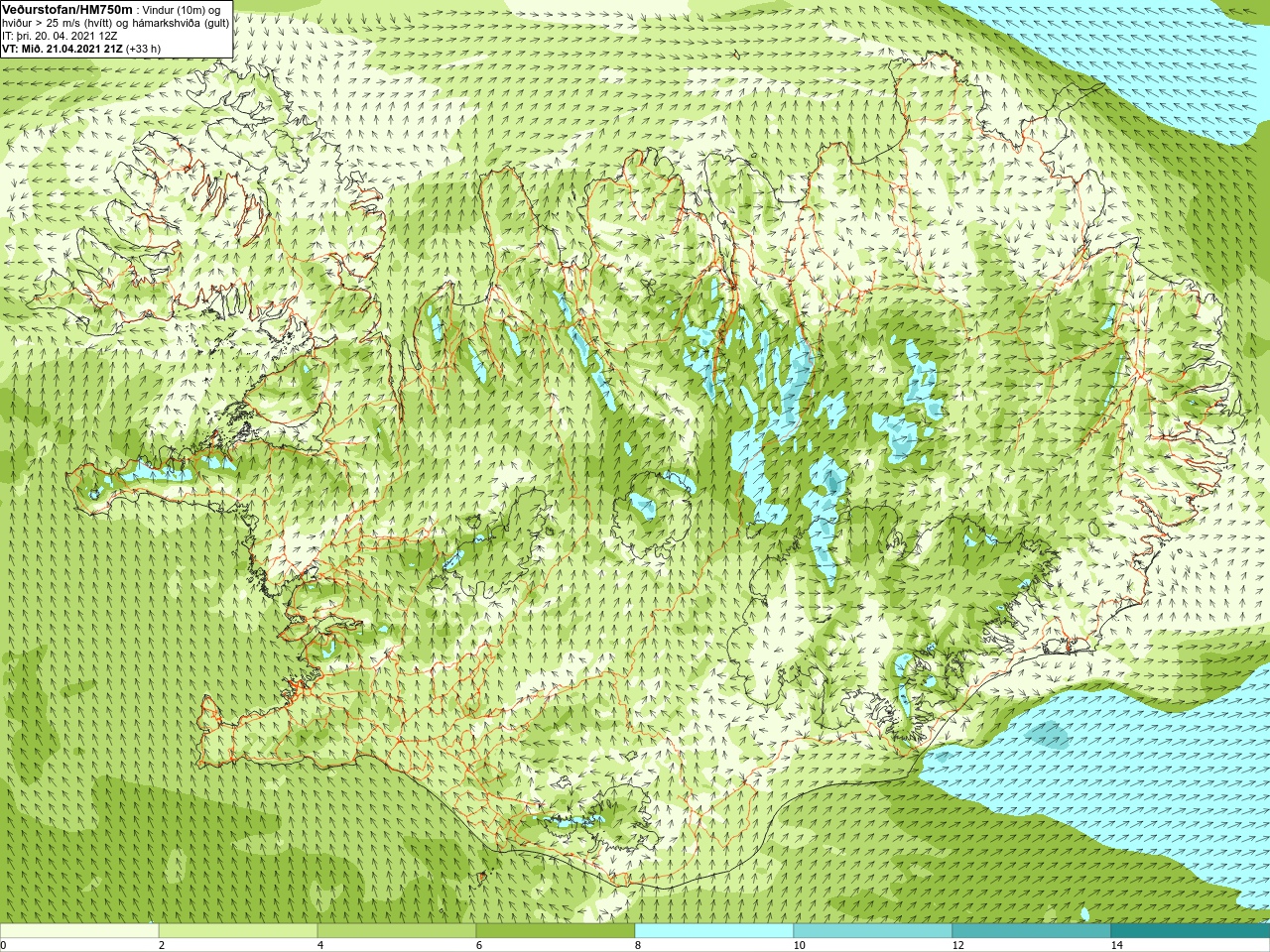Viewport: 1270px width, 952px height.
Task: Click the 12–14 m/s colorbar segment
Action: (x=1032, y=931)
